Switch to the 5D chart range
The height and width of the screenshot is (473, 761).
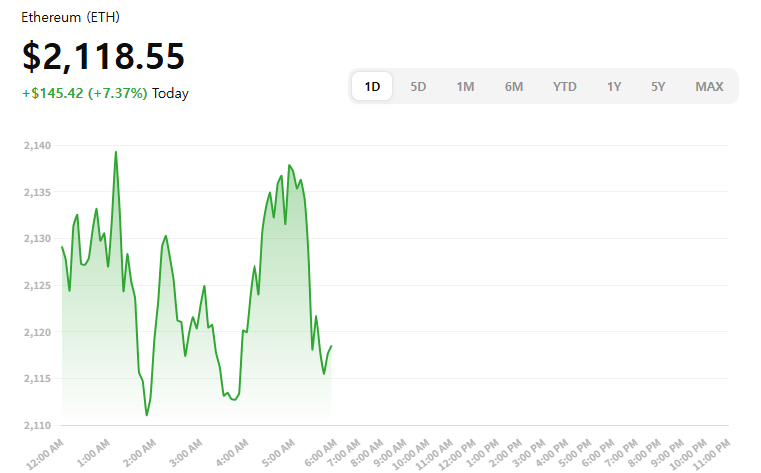[x=418, y=86]
